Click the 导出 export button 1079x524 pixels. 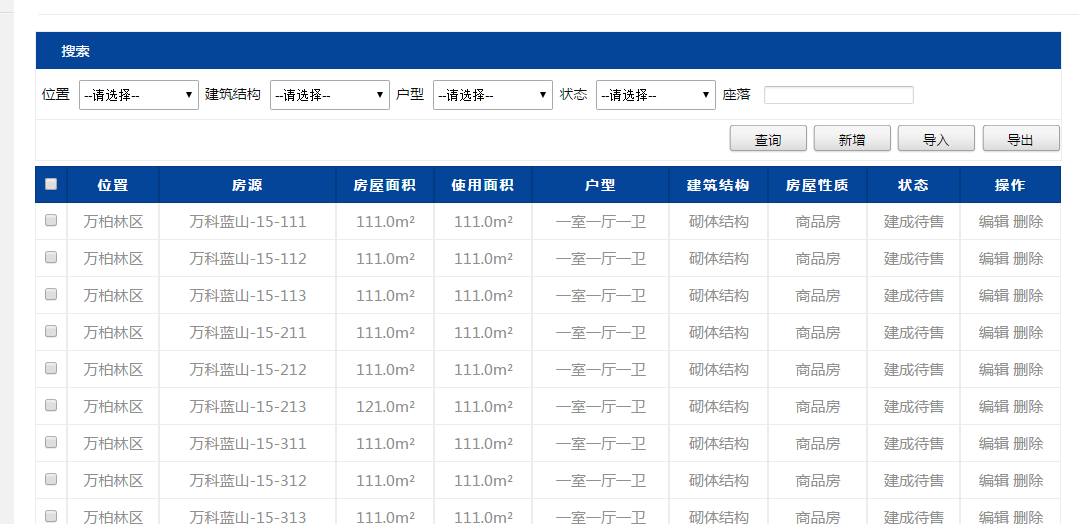click(x=1021, y=138)
